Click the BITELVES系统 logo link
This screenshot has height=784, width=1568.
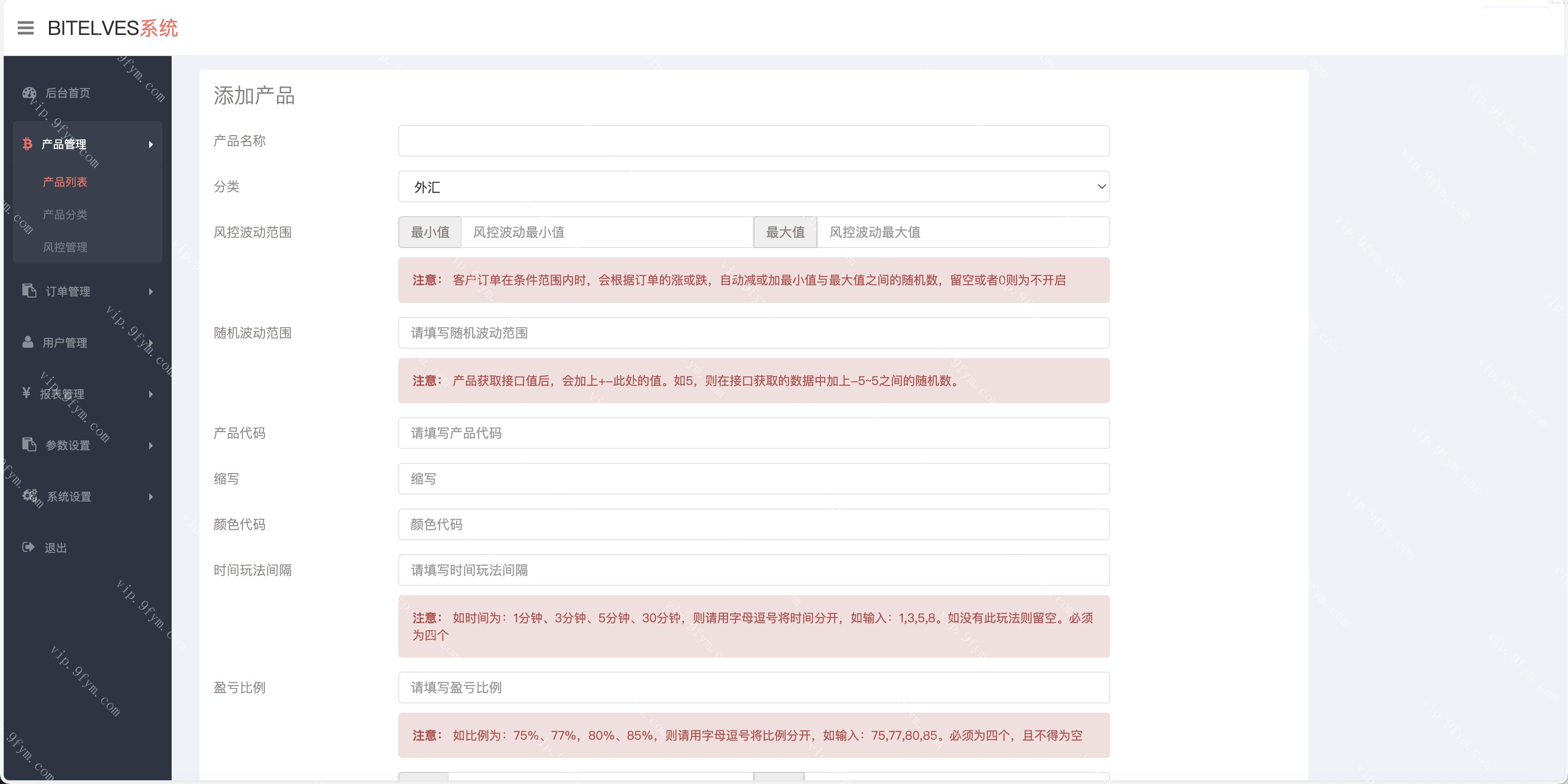(112, 28)
